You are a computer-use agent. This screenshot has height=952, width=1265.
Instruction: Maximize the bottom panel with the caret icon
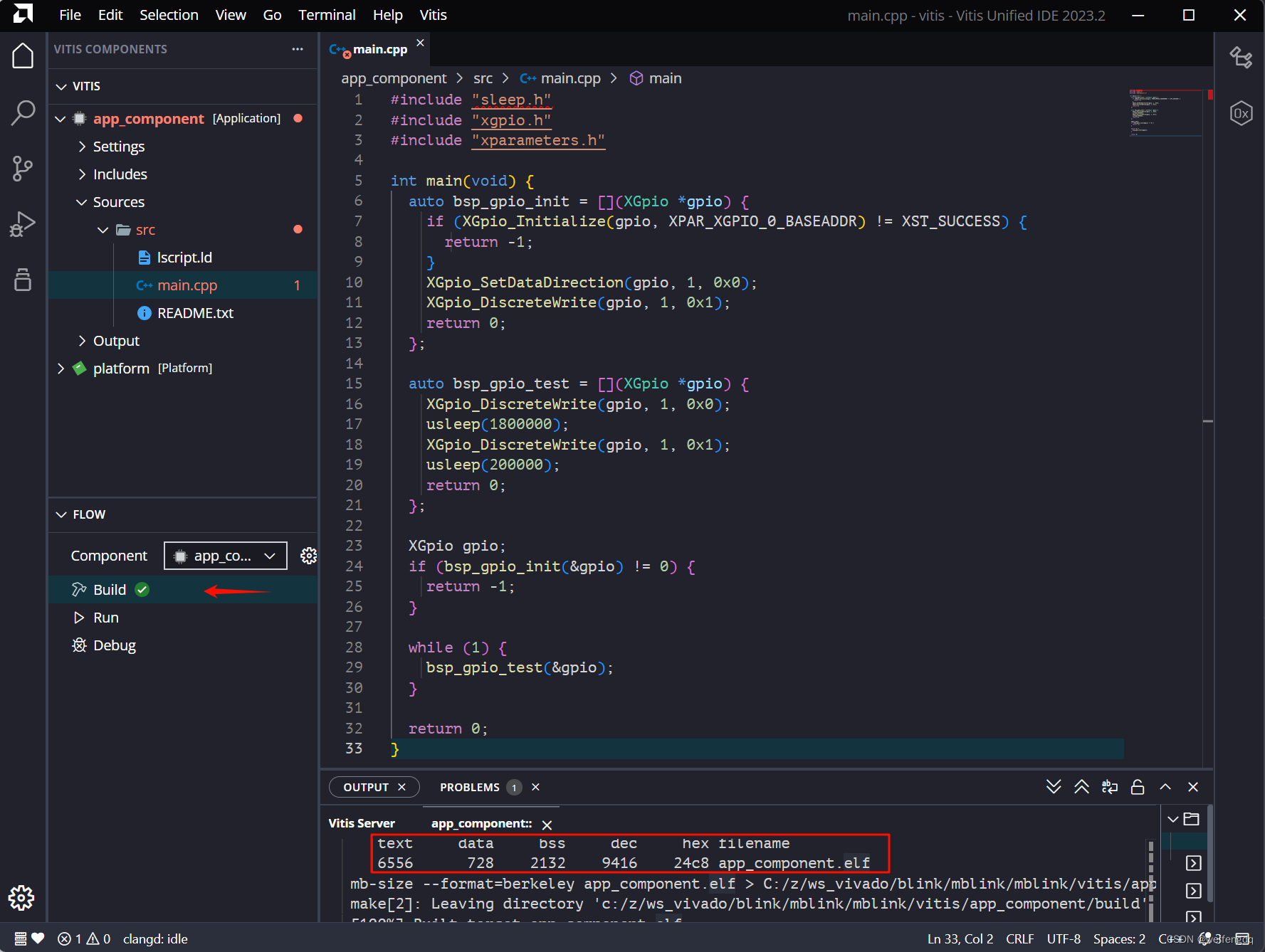pos(1165,787)
